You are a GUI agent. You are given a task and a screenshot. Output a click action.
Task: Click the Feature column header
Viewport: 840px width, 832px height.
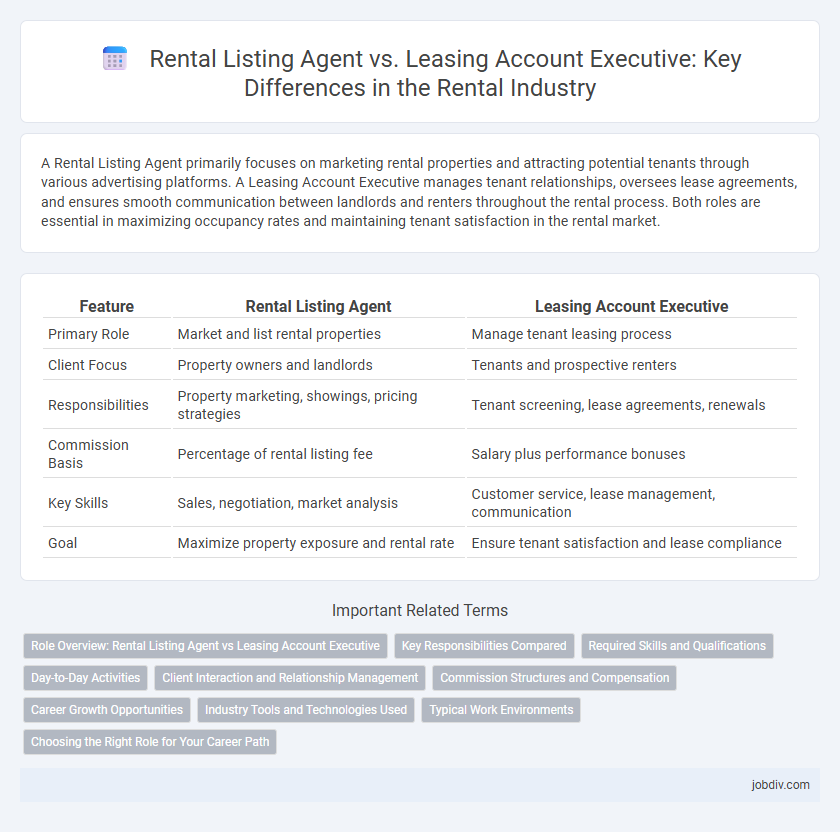click(x=107, y=306)
